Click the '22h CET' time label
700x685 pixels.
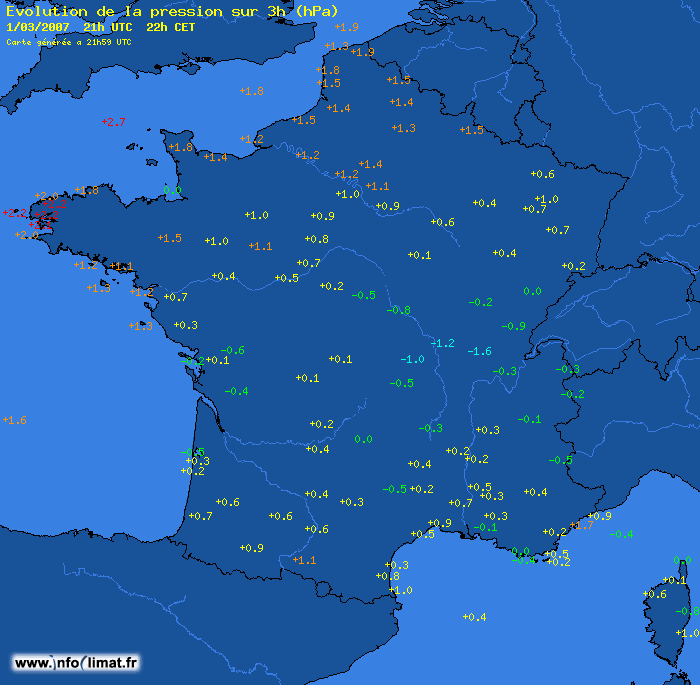coord(171,27)
